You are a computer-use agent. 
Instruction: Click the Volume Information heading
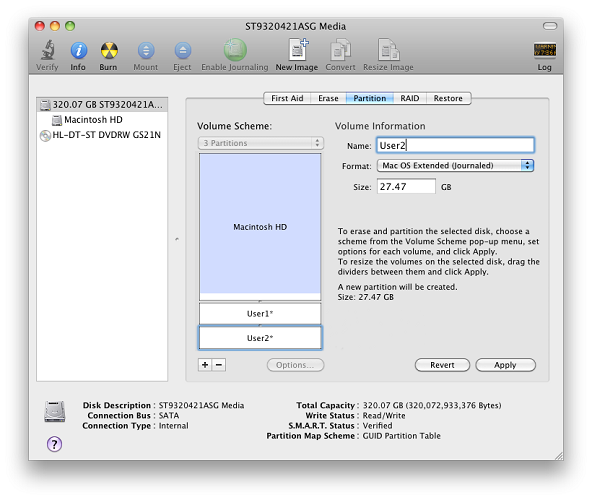[x=380, y=126]
